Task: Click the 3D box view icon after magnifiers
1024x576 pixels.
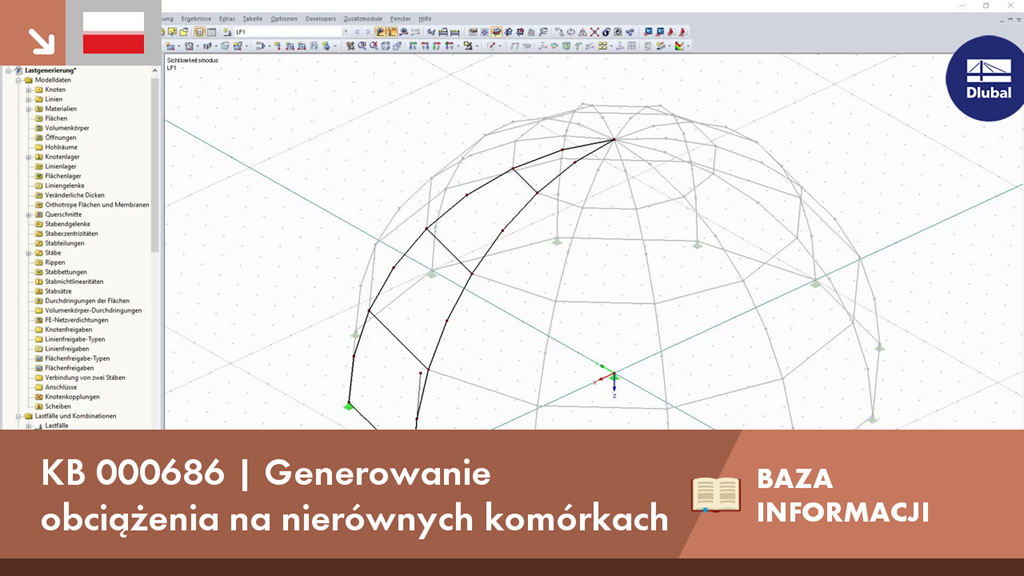Action: [x=385, y=46]
